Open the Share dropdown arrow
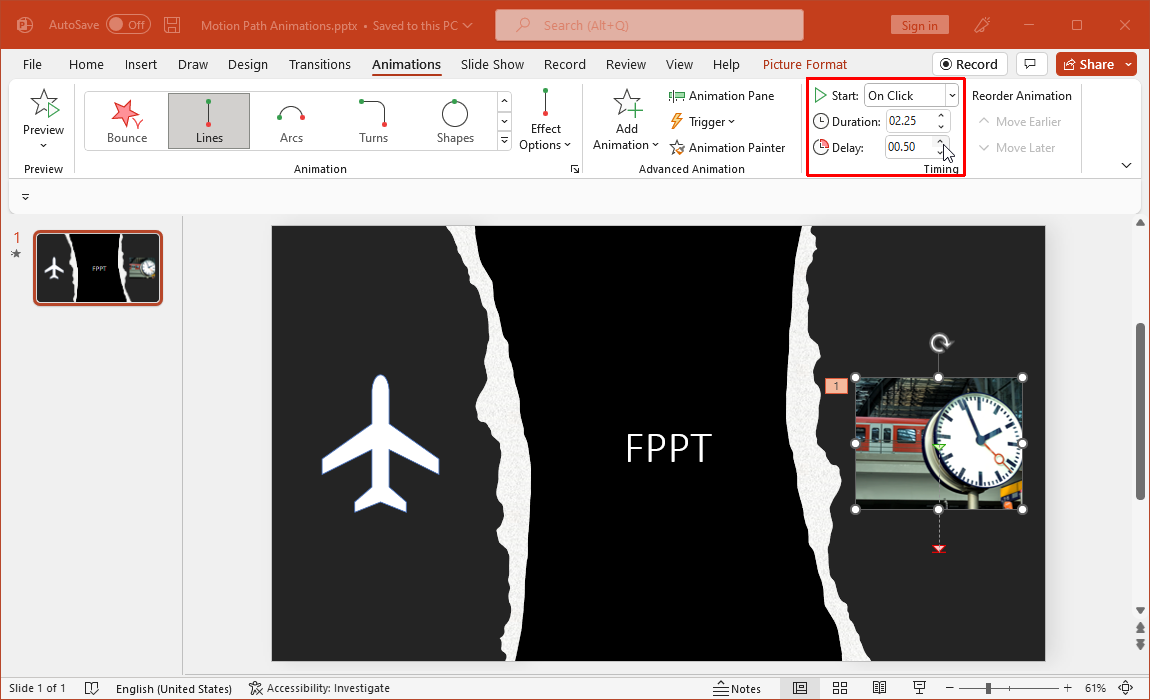The image size is (1150, 700). (x=1129, y=65)
